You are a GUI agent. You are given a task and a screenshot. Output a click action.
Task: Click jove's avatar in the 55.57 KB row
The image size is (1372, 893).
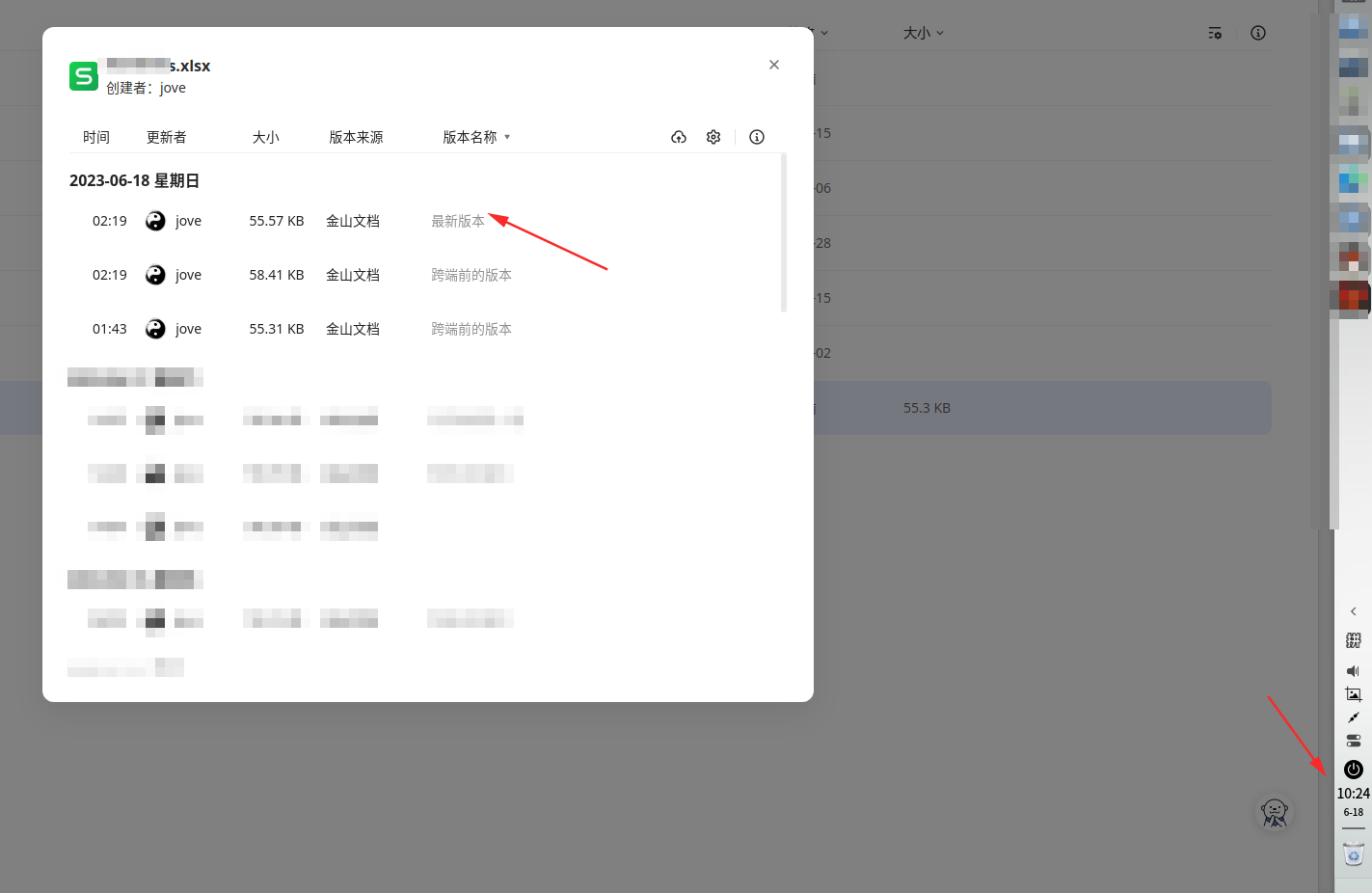click(x=155, y=221)
